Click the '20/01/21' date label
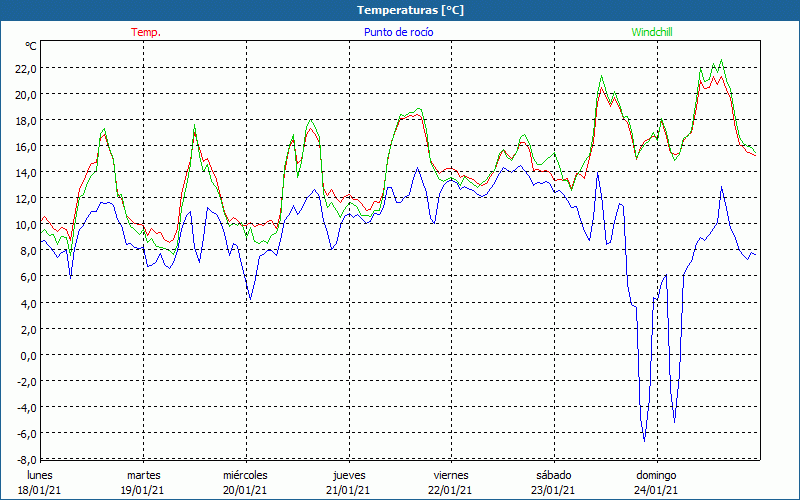Image resolution: width=800 pixels, height=500 pixels. pyautogui.click(x=245, y=490)
